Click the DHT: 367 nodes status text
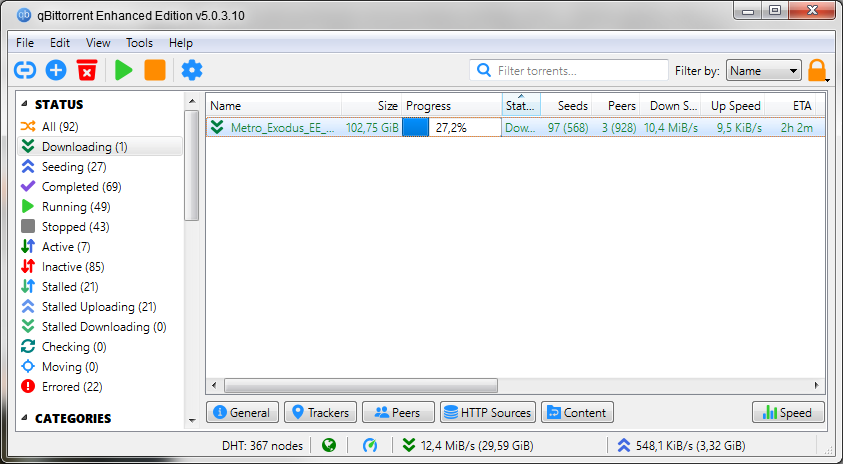 pos(262,445)
